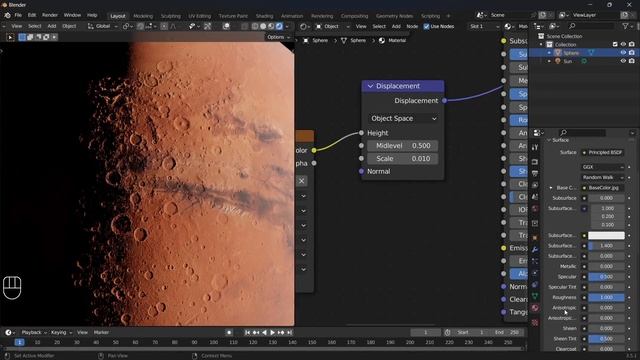Click the white Subsurface Color swatch
Viewport: 640px width, 360px height.
tap(606, 236)
